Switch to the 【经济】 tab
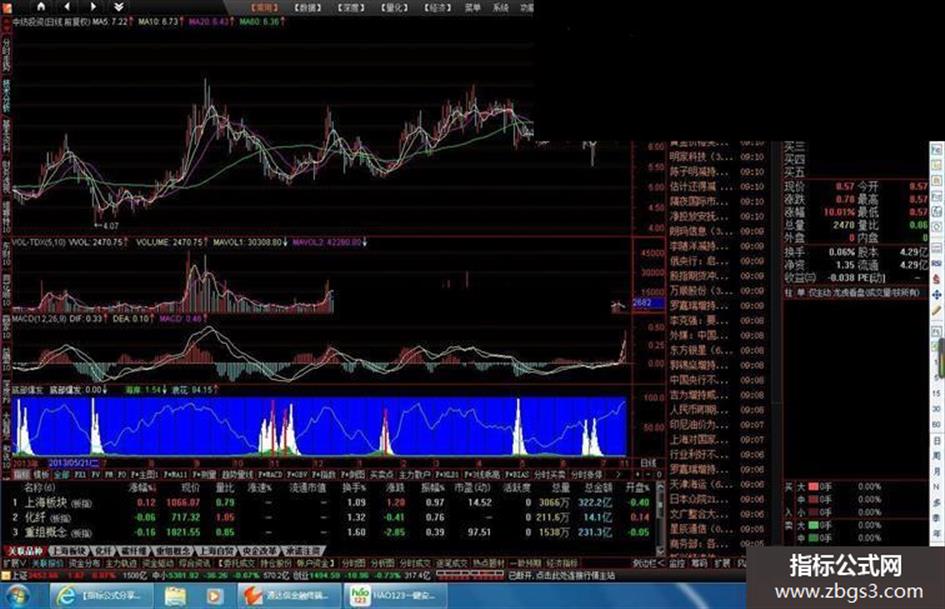 pos(438,7)
